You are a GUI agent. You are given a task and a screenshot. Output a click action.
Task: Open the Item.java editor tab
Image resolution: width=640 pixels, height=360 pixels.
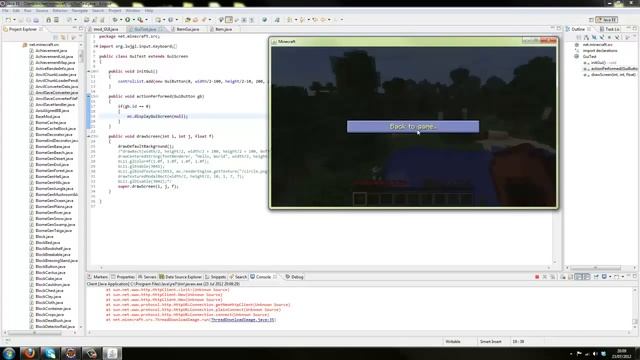[224, 29]
